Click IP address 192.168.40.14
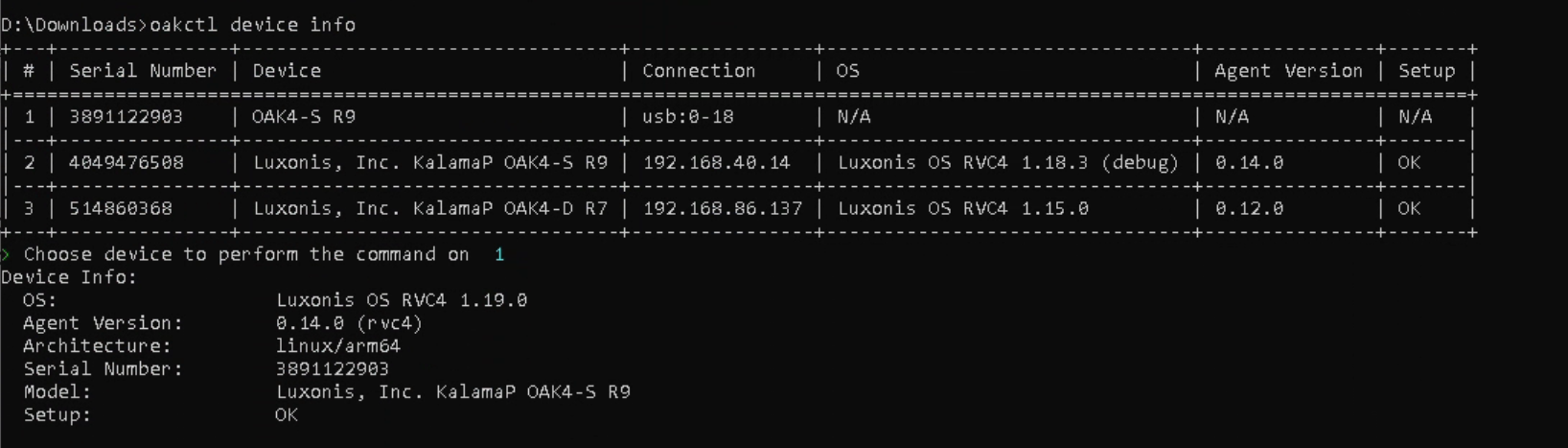 coord(716,162)
